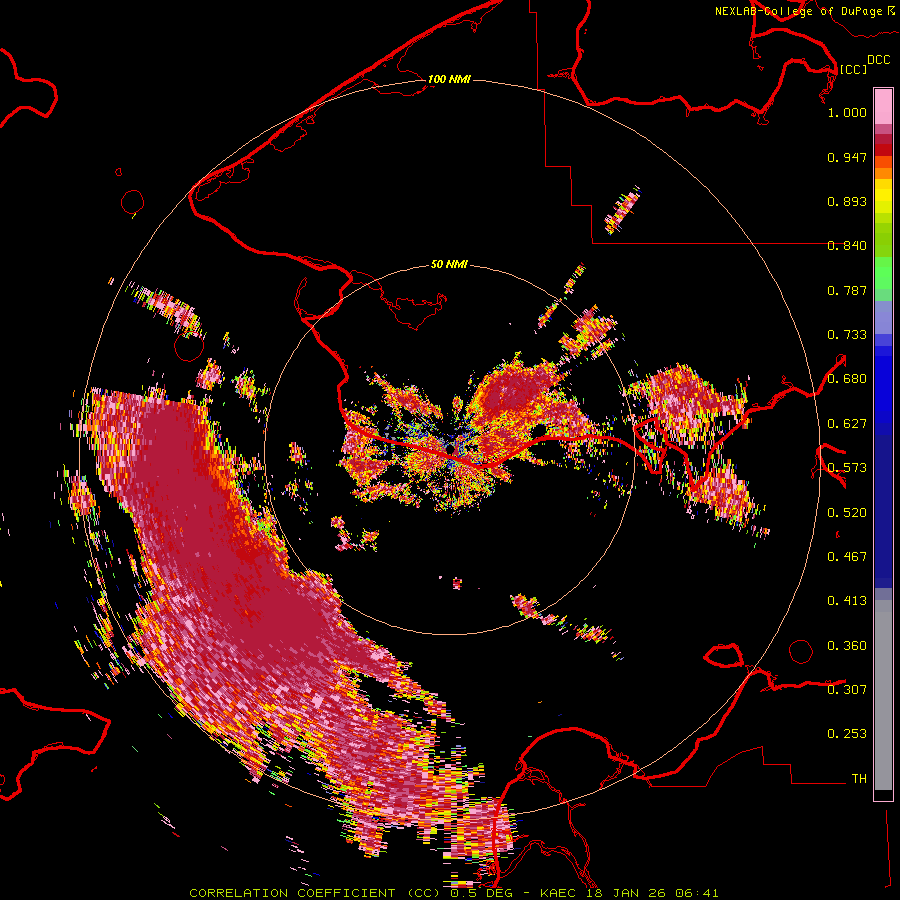The height and width of the screenshot is (900, 900).
Task: Click the [CC] scale unit label
Action: tap(853, 69)
